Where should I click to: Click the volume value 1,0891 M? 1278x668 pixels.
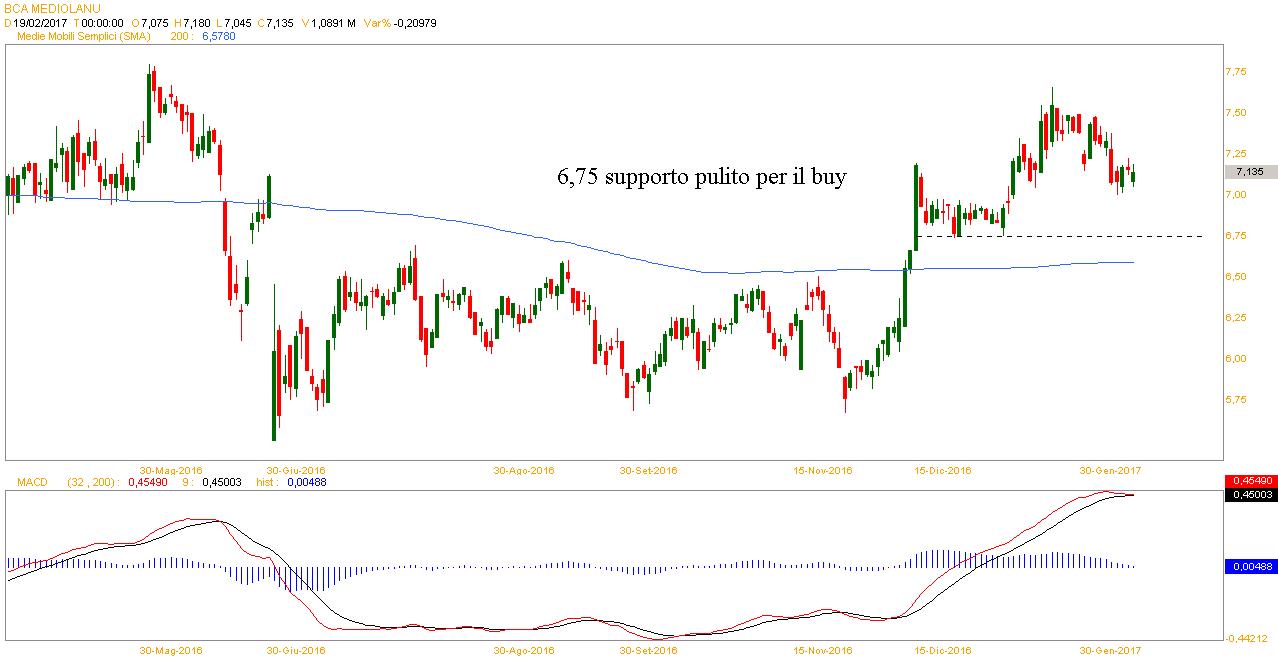(x=335, y=22)
